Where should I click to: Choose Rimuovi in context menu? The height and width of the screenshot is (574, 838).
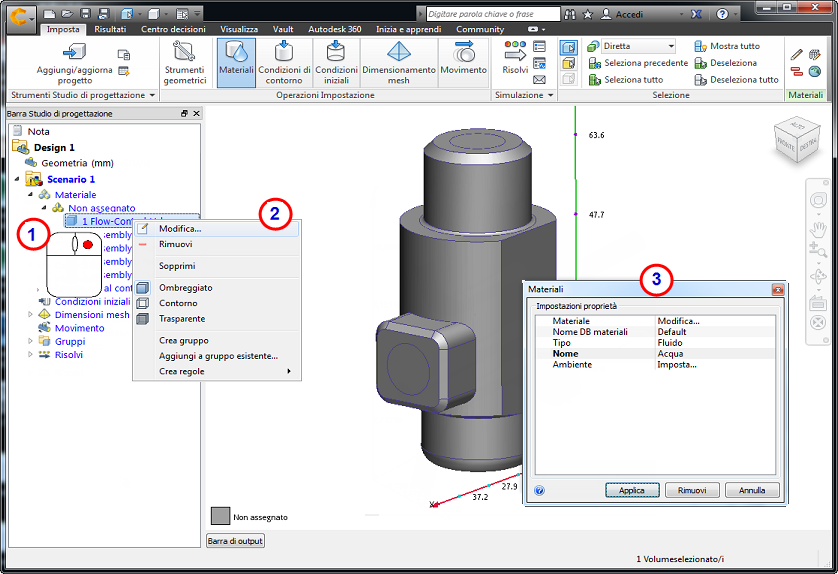tap(217, 244)
